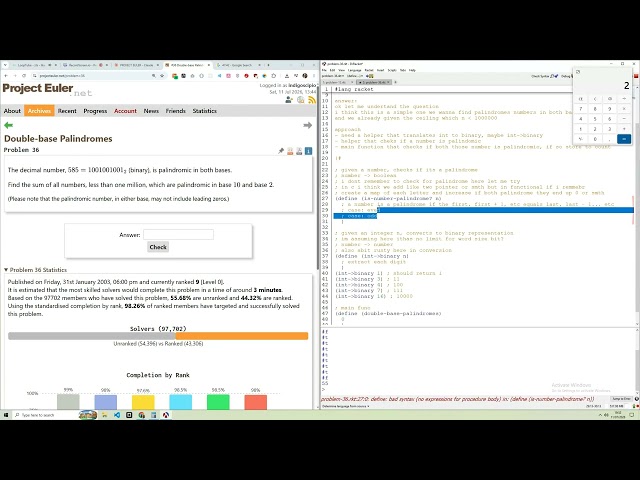The image size is (640, 480).
Task: Open the 'Determine language from source' dropdown
Action: click(x=346, y=406)
